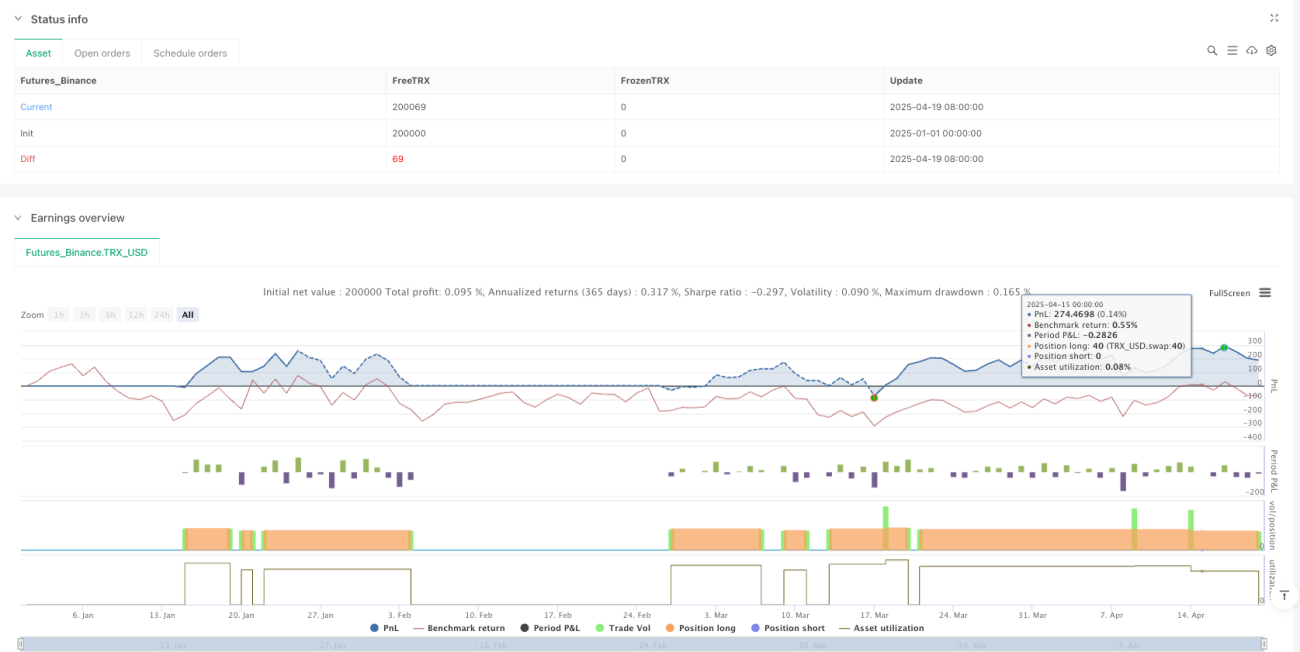1300x652 pixels.
Task: Toggle Trade Vol series in legend
Action: pyautogui.click(x=623, y=628)
